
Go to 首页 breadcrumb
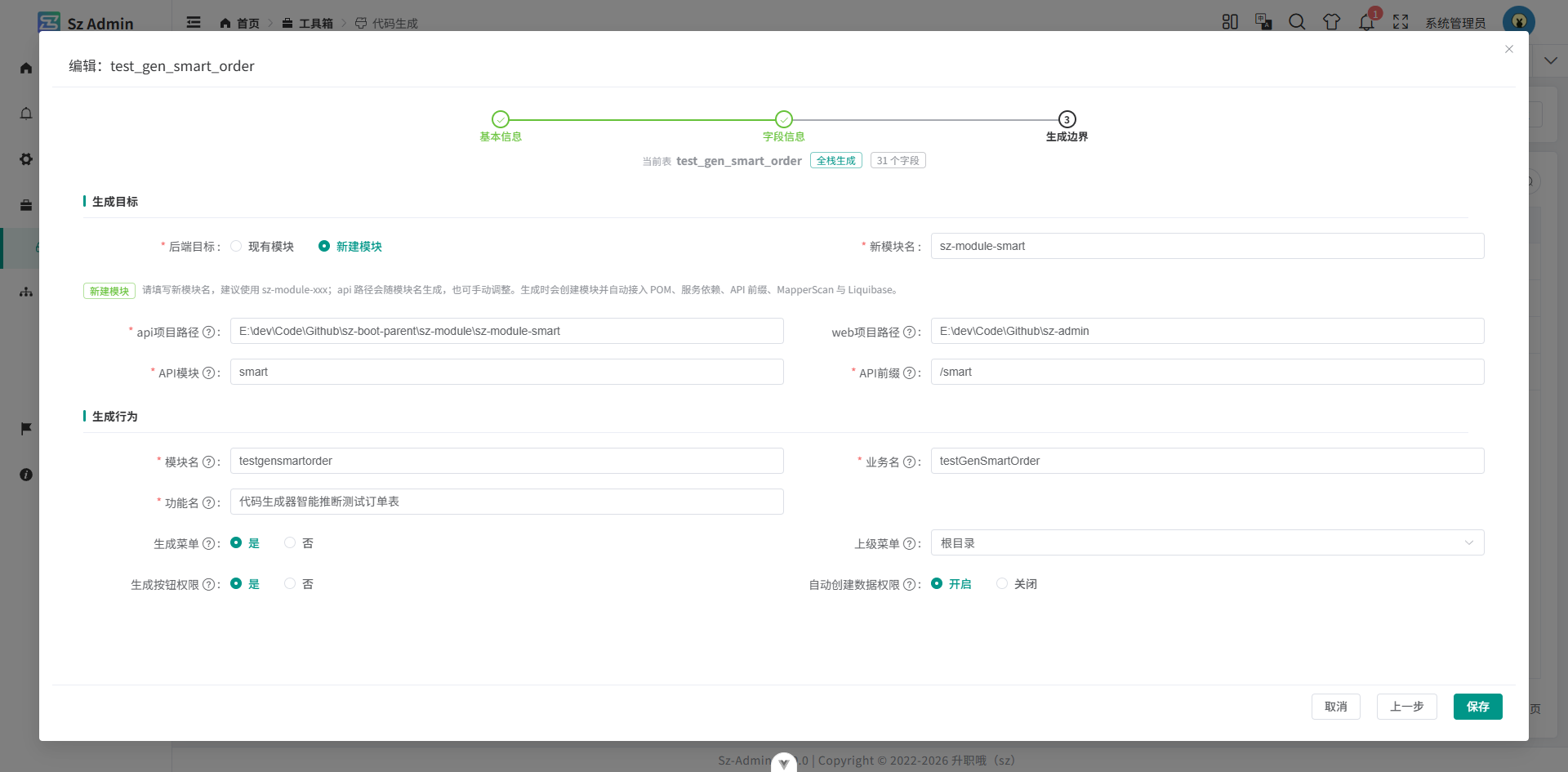239,23
